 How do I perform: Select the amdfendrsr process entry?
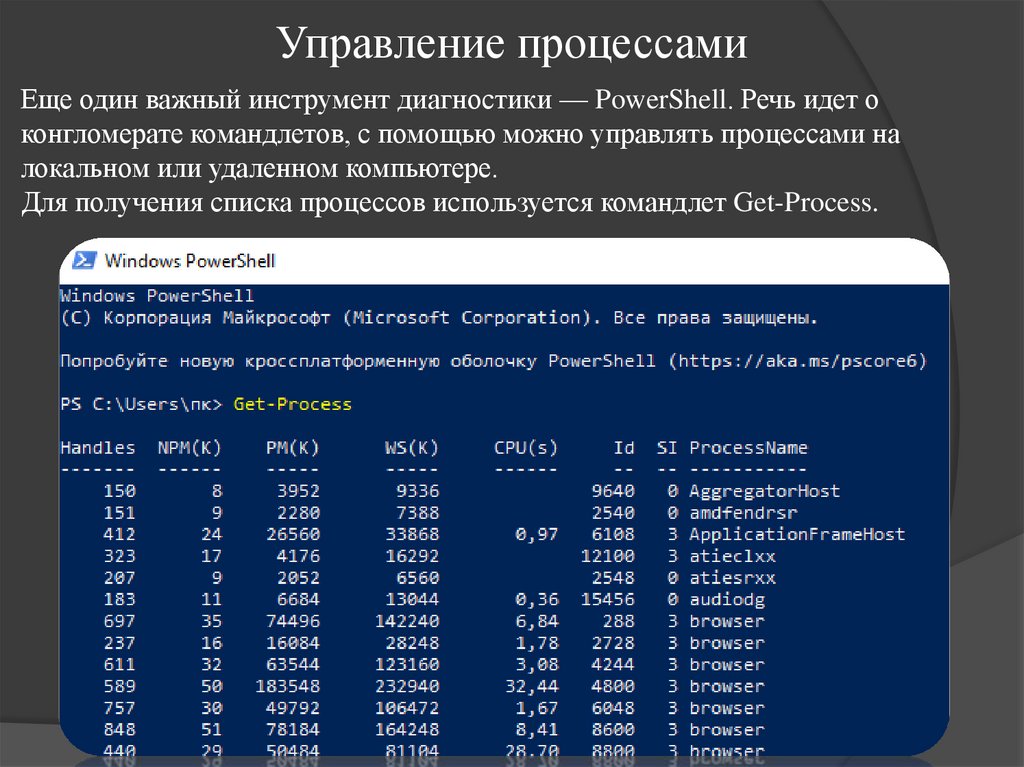tap(740, 512)
